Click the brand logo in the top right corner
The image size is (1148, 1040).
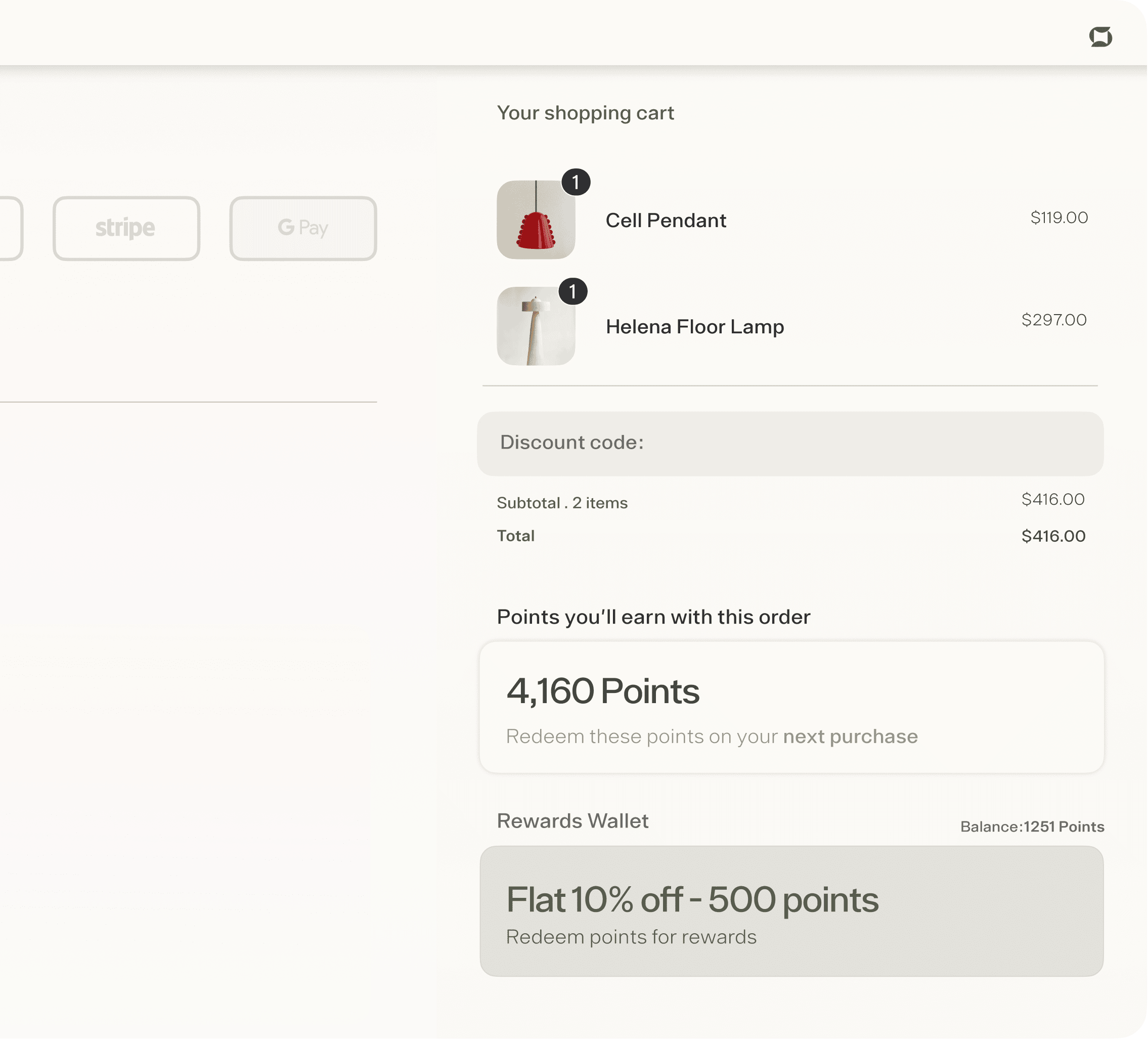[x=1100, y=37]
